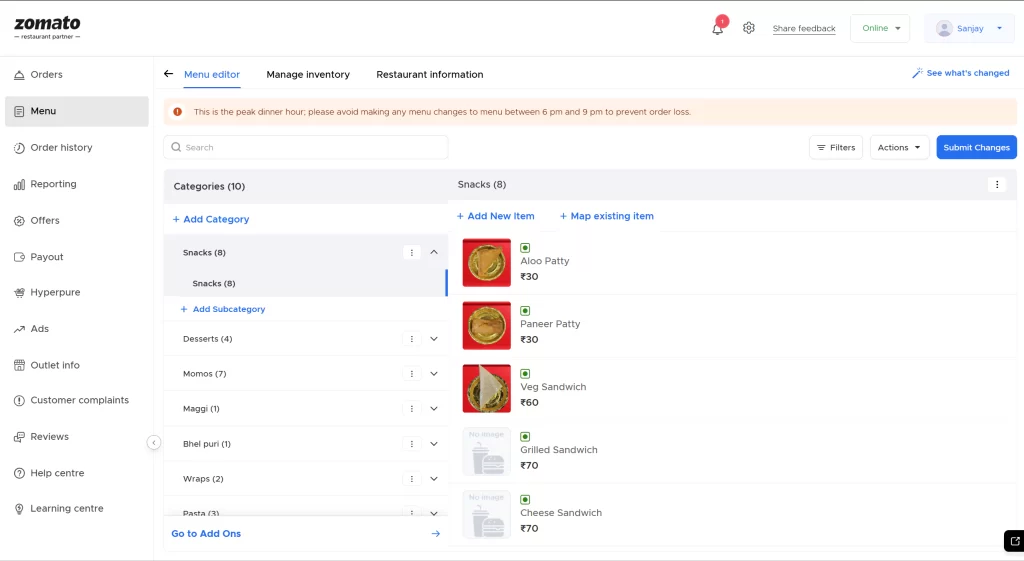Open the Actions dropdown
1024x561 pixels.
tap(899, 148)
